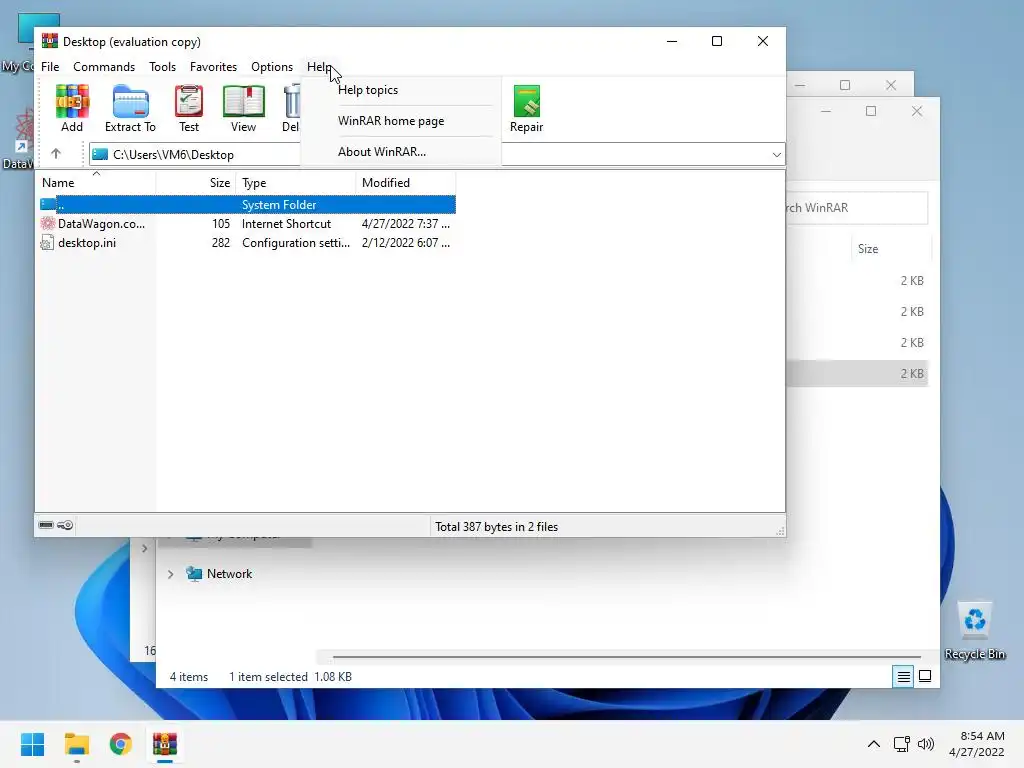Open the Options menu
1024x768 pixels.
[x=272, y=67]
